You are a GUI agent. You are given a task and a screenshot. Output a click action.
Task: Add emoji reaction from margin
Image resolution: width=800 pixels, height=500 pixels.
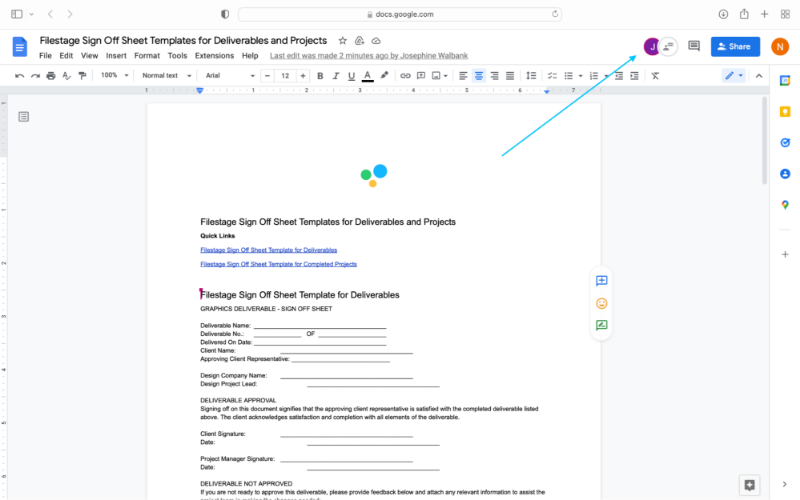(602, 304)
